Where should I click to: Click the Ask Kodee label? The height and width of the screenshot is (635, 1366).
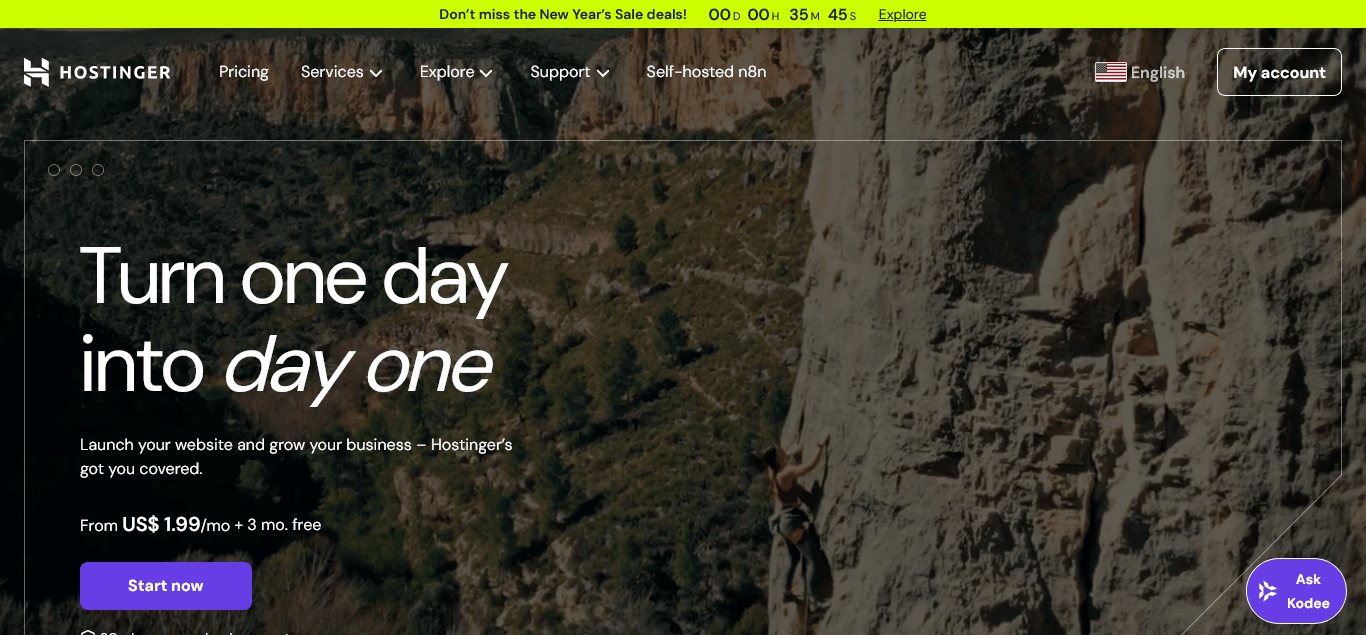point(1308,591)
